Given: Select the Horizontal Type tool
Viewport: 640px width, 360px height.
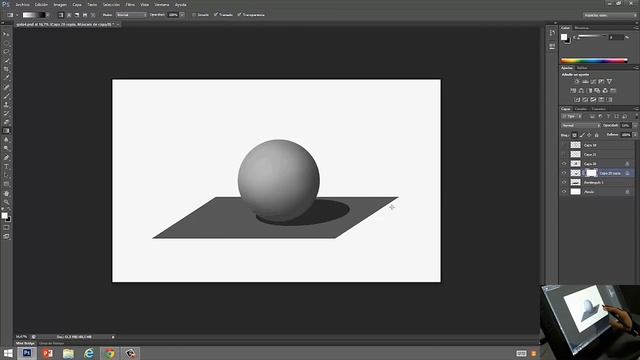Looking at the screenshot, I should pyautogui.click(x=6, y=167).
